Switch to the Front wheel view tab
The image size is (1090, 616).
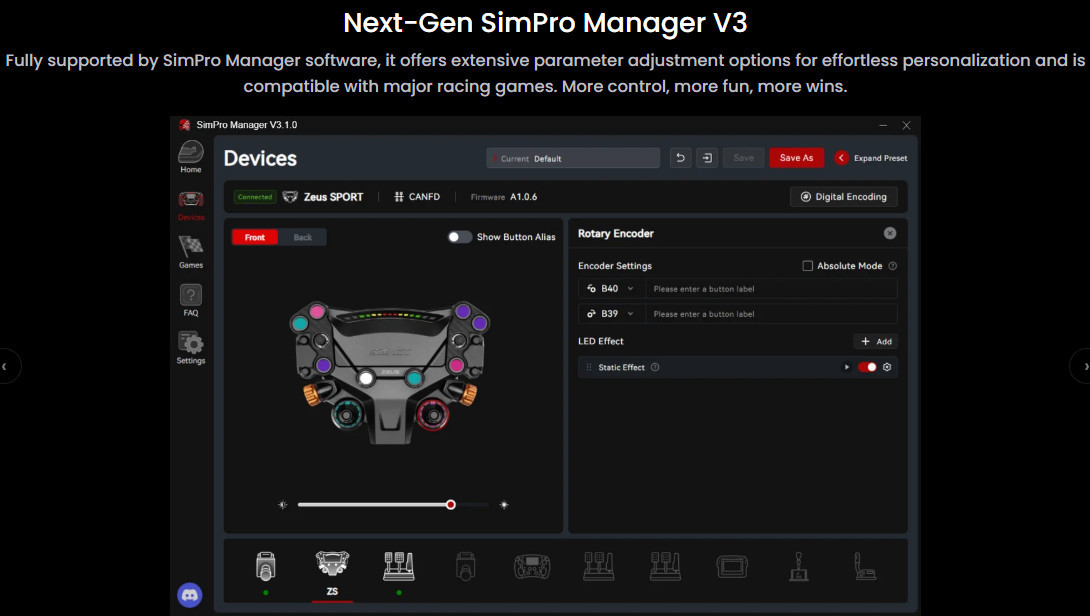[254, 237]
